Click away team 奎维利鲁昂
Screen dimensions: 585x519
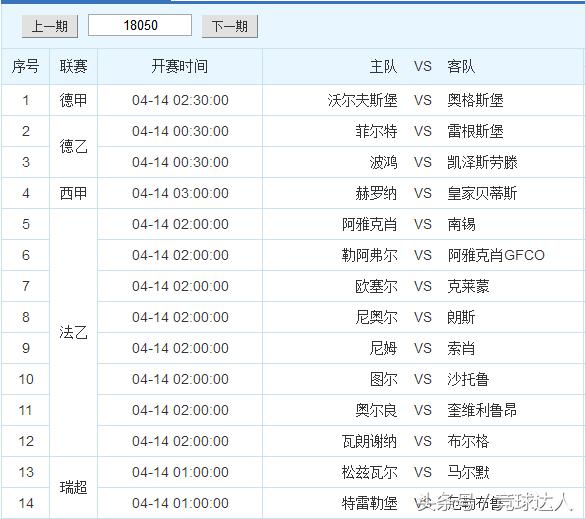[x=482, y=410]
